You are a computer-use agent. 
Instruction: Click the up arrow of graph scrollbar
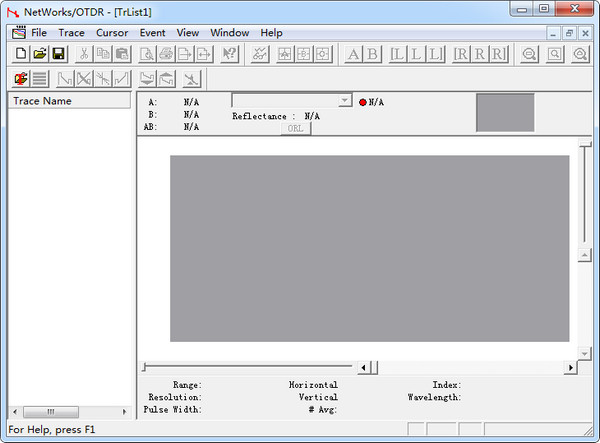pos(584,255)
